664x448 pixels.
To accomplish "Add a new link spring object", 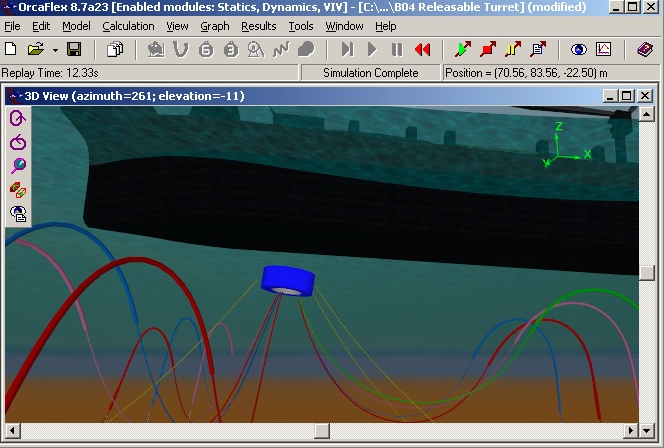I will pyautogui.click(x=281, y=50).
